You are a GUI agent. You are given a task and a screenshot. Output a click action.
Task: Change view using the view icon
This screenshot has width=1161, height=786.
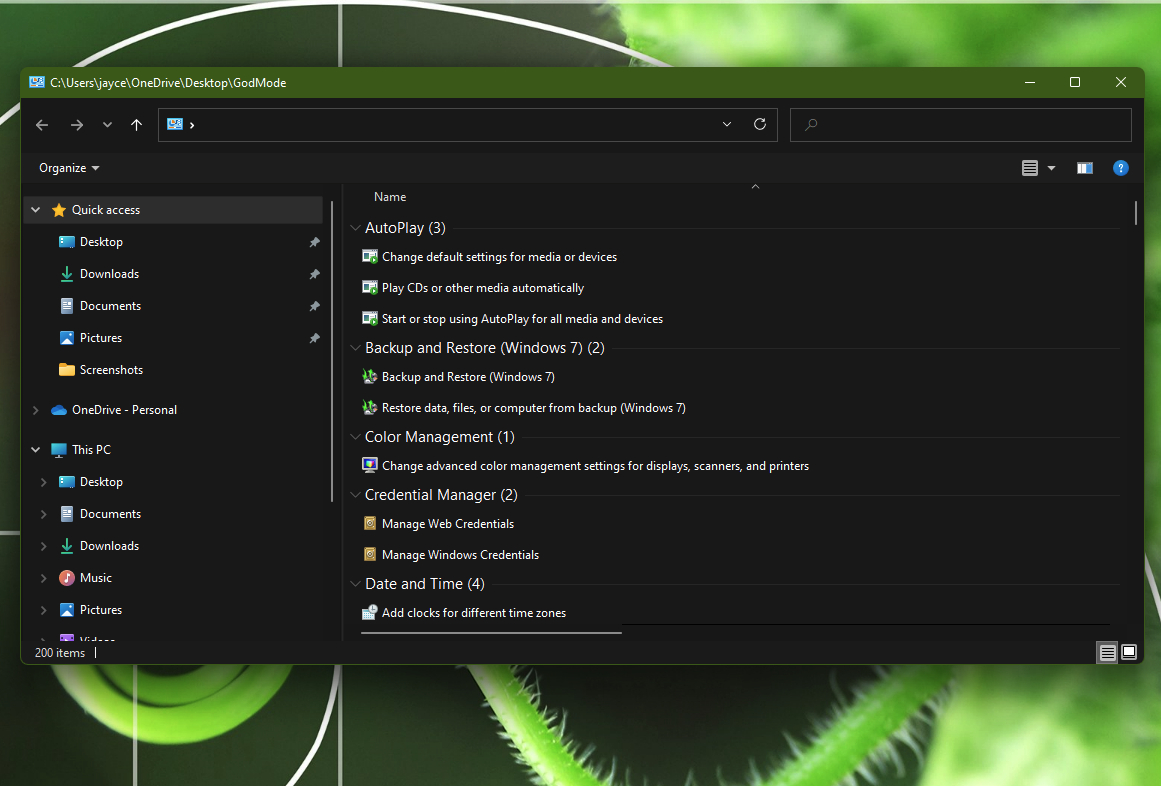[x=1029, y=168]
